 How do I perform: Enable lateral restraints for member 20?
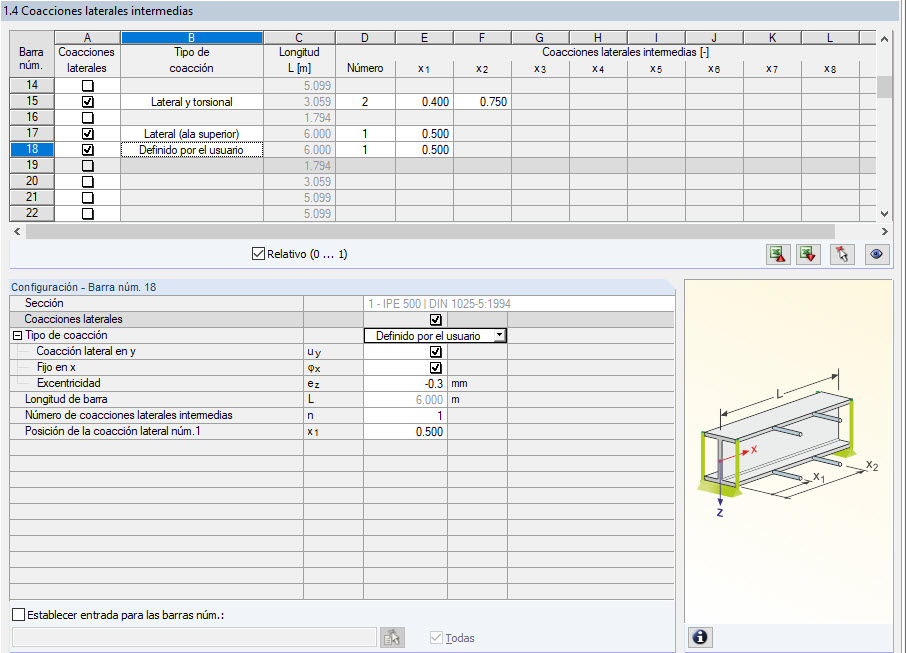tap(87, 181)
